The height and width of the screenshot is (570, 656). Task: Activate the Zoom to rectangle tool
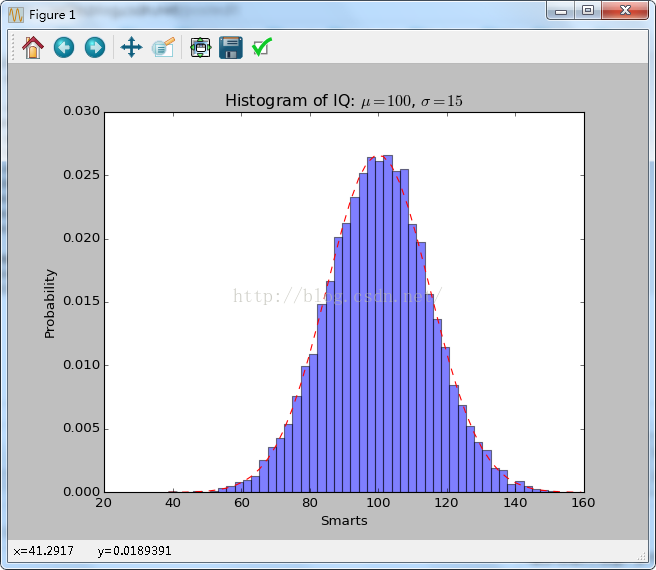163,47
